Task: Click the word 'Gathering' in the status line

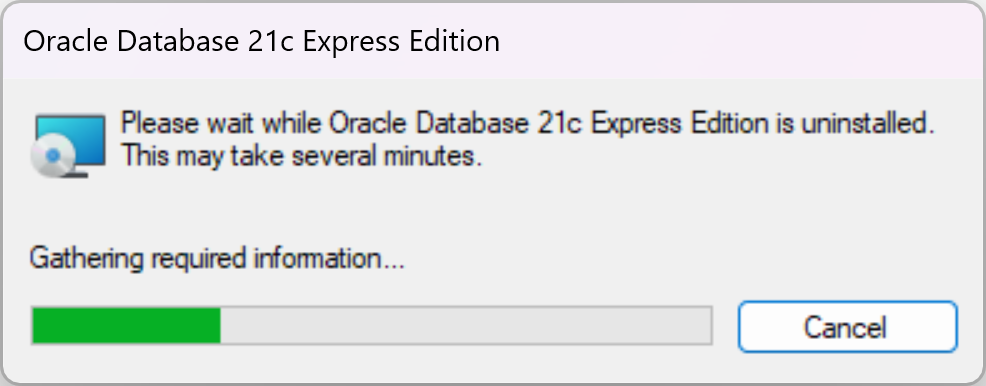Action: click(x=86, y=259)
